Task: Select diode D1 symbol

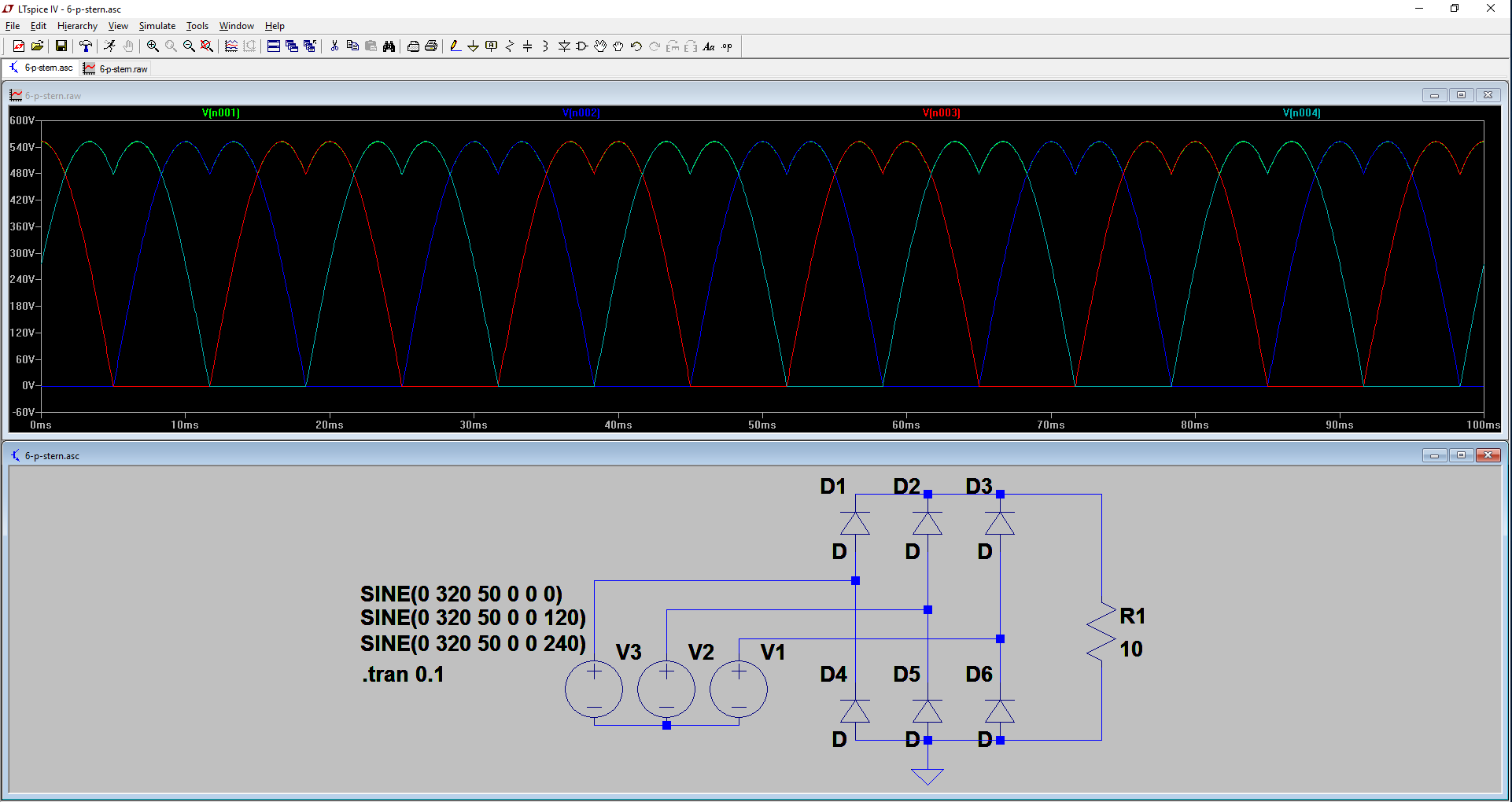Action: click(x=855, y=523)
